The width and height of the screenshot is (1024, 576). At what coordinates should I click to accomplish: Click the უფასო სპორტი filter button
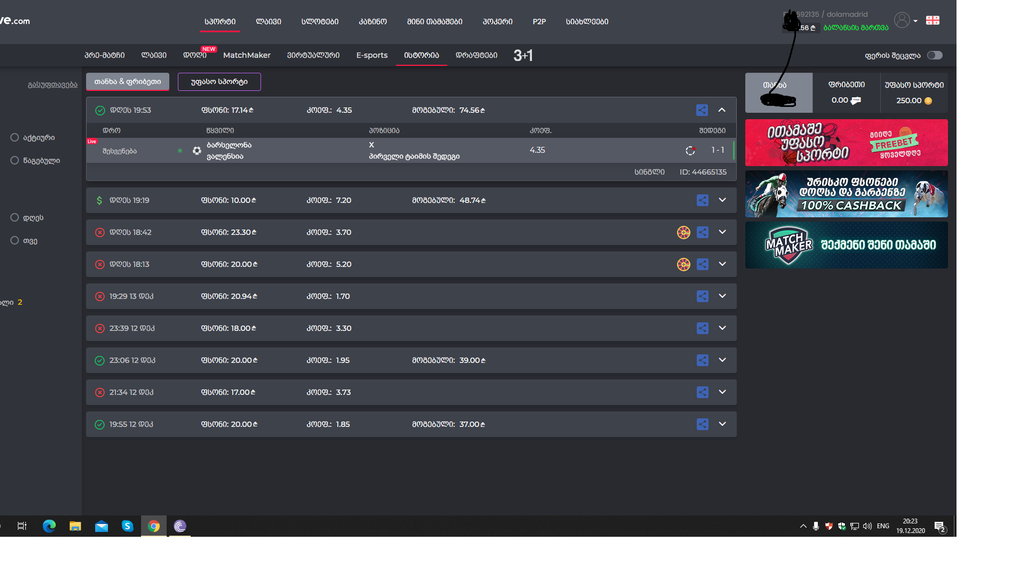click(x=219, y=82)
